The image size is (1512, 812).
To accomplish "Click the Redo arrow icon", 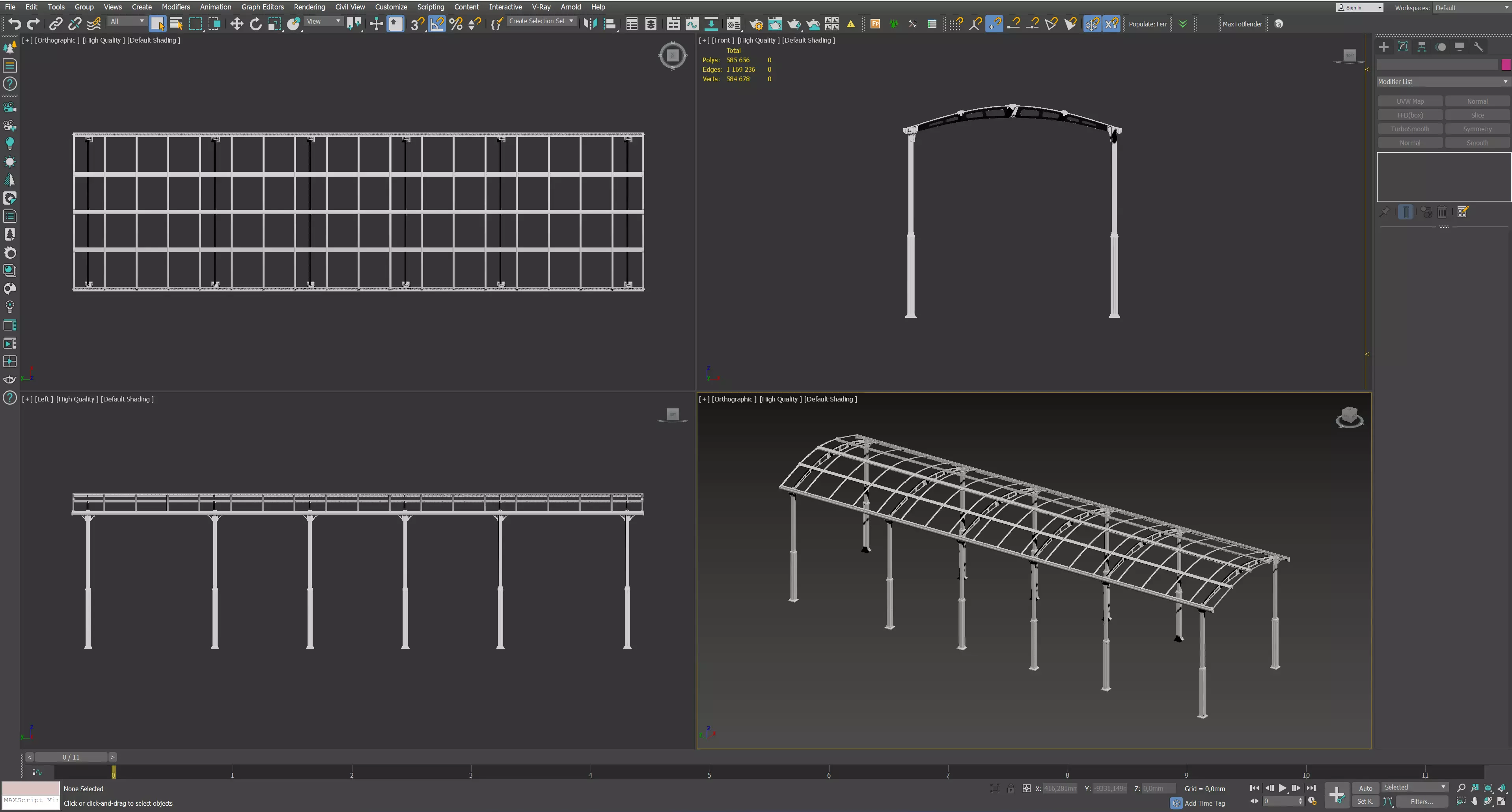I will (34, 24).
